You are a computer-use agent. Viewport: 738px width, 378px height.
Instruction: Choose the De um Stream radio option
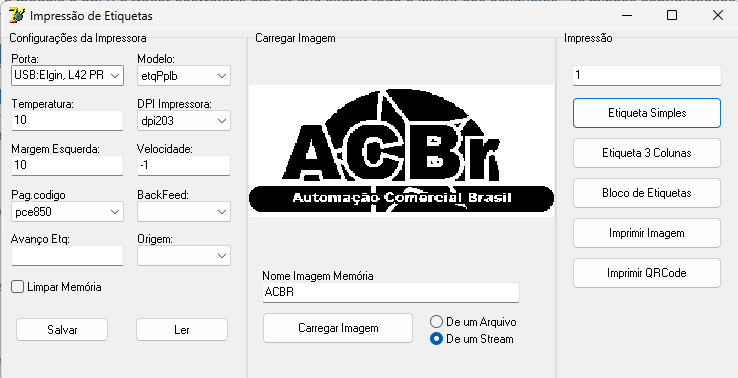pos(436,339)
